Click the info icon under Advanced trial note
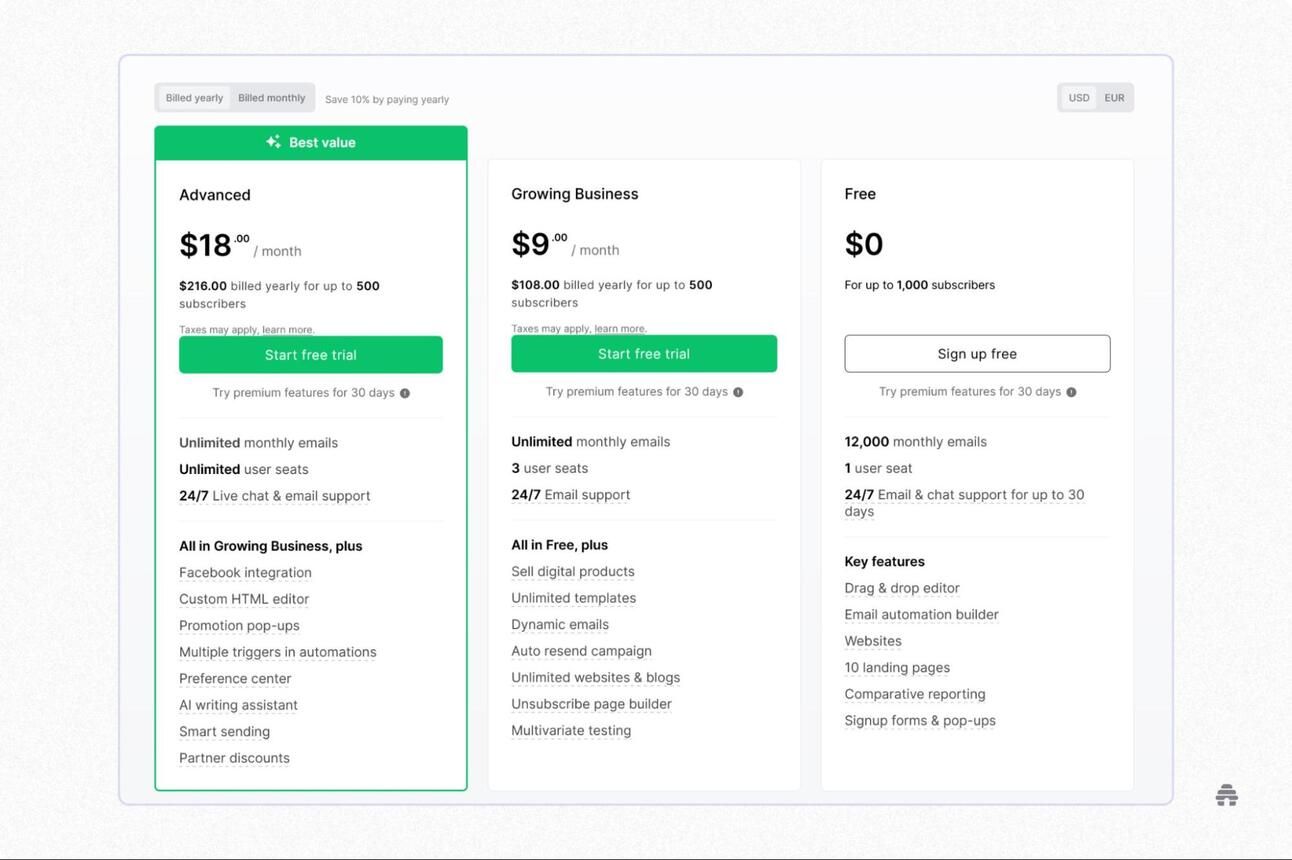1292x860 pixels. (x=405, y=393)
